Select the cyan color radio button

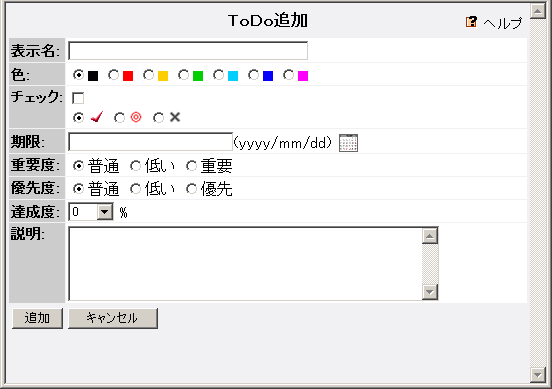pyautogui.click(x=218, y=75)
